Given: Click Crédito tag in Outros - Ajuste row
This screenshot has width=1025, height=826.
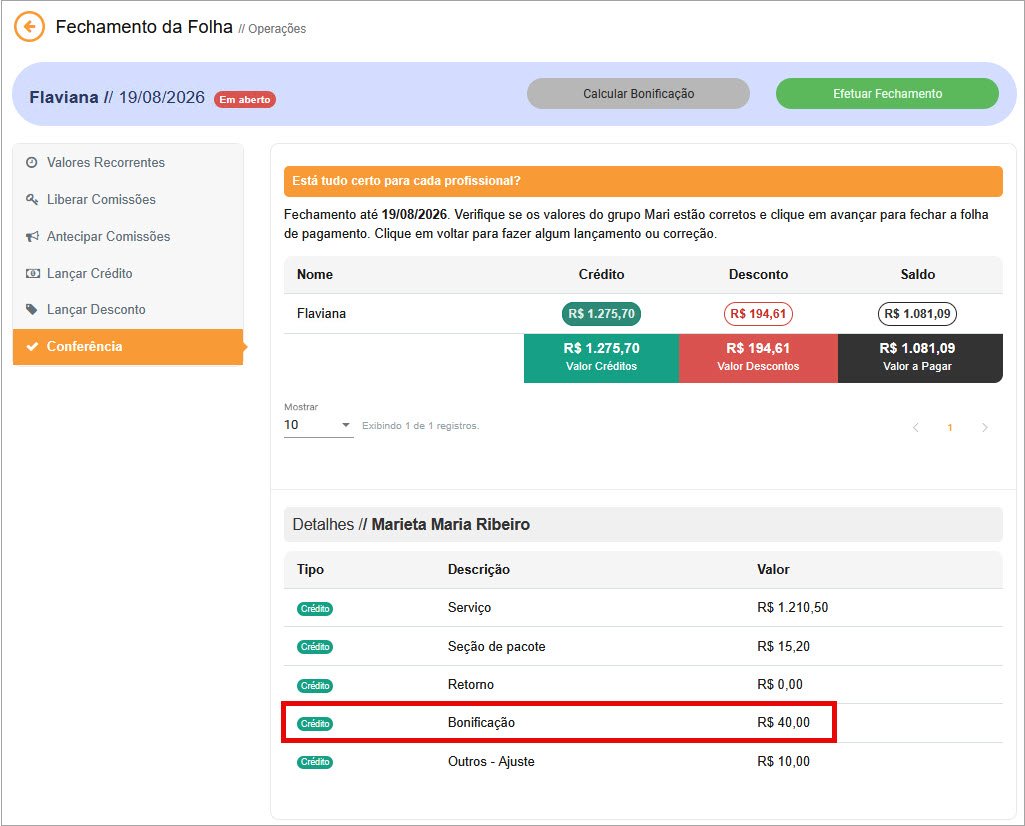Looking at the screenshot, I should click(x=315, y=762).
